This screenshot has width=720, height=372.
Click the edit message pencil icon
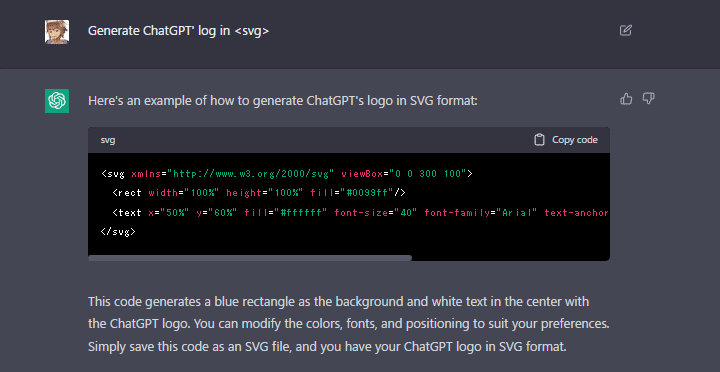pyautogui.click(x=625, y=30)
